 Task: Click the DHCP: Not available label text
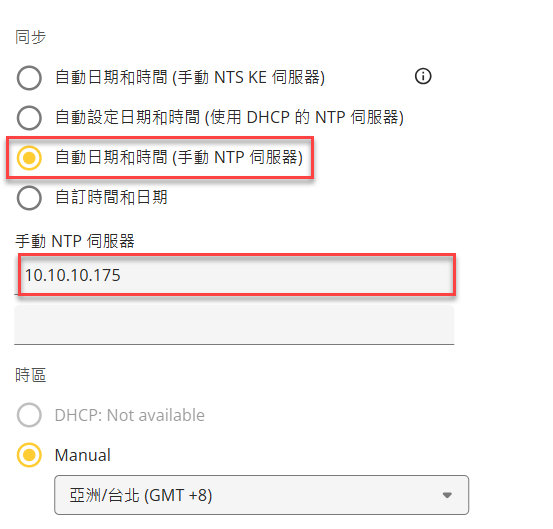click(x=129, y=415)
